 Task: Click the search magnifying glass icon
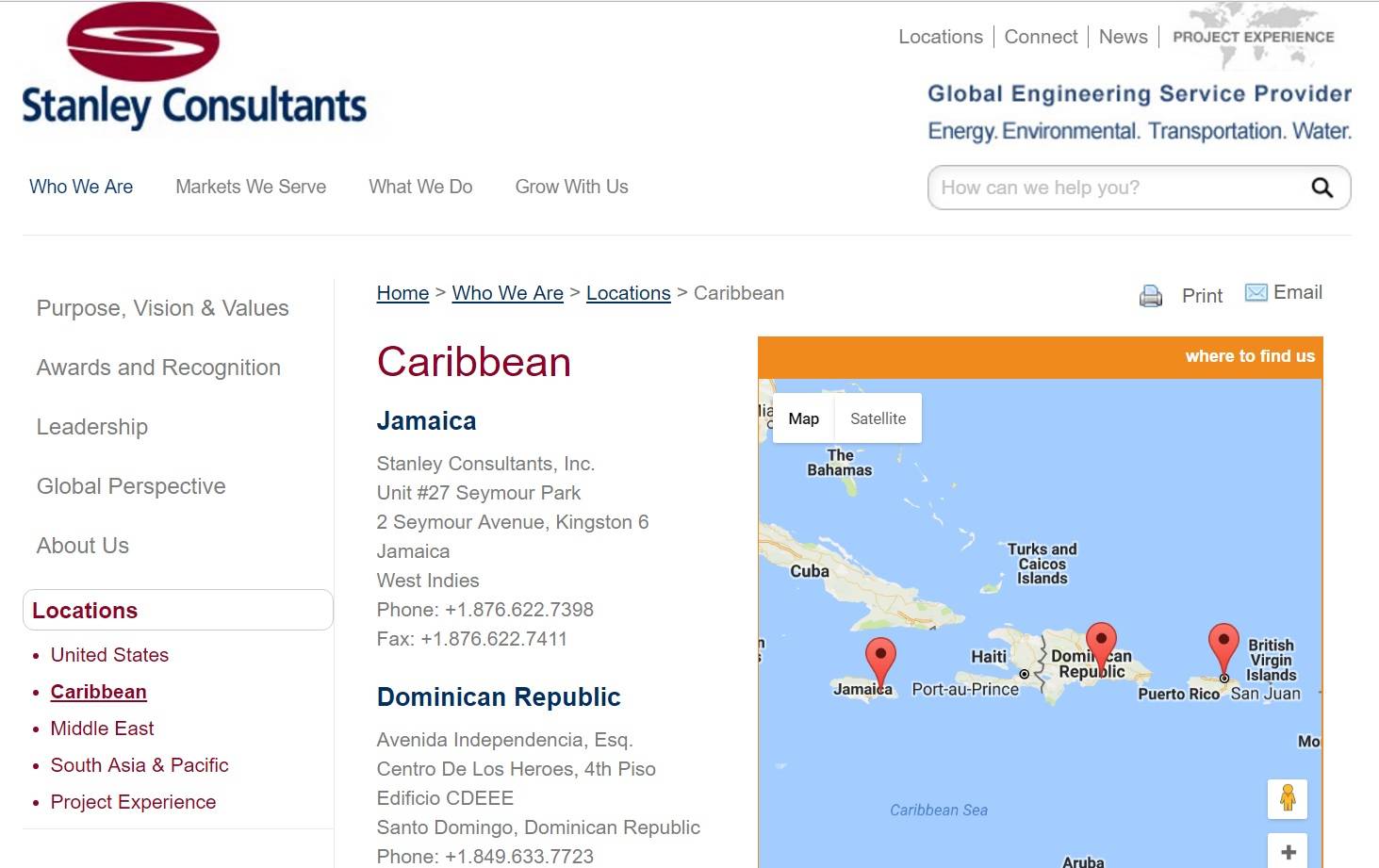coord(1322,188)
